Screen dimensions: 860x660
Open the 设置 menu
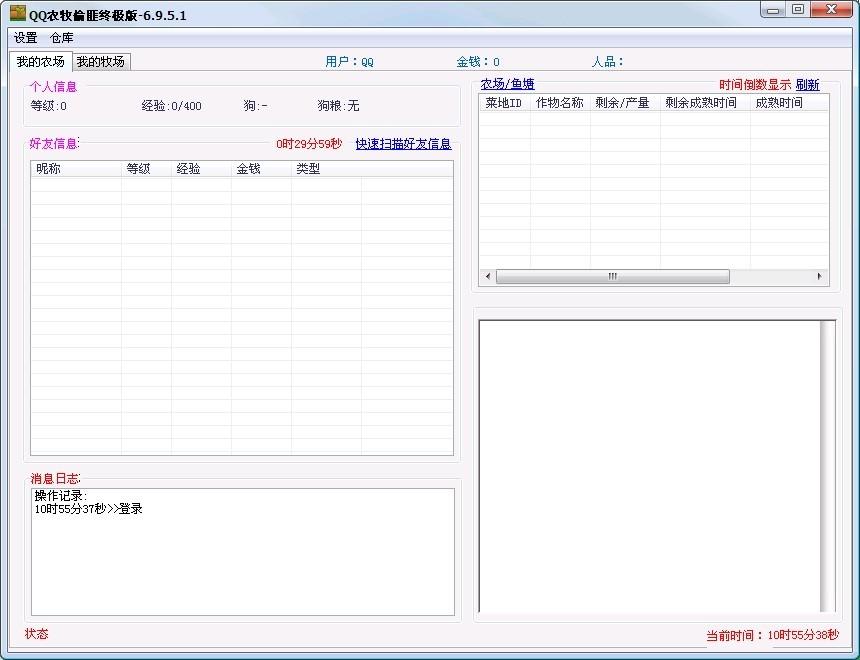pos(26,38)
